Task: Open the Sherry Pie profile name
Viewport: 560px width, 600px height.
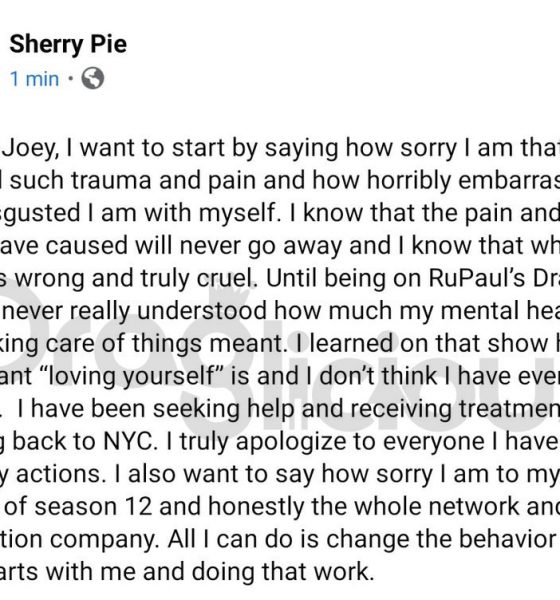Action: pos(68,44)
